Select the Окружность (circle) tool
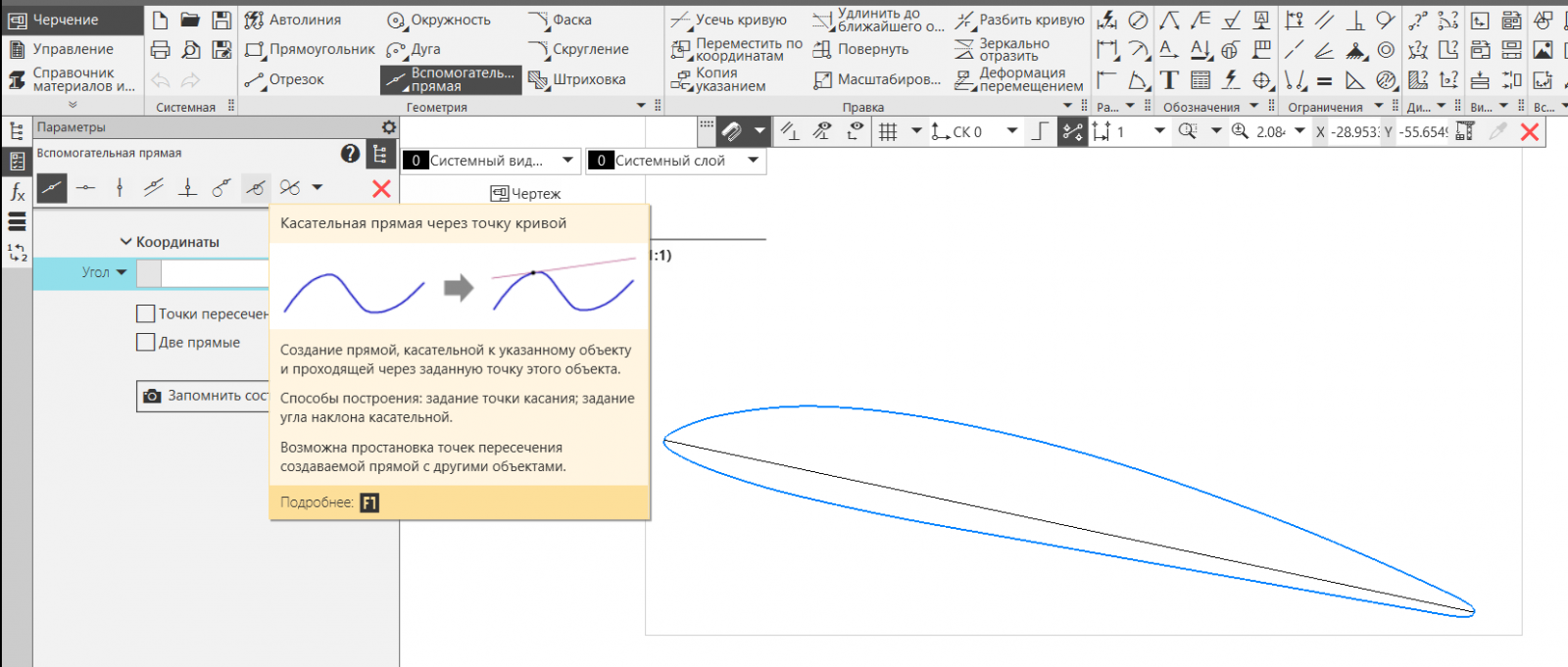The height and width of the screenshot is (667, 1568). coord(438,20)
